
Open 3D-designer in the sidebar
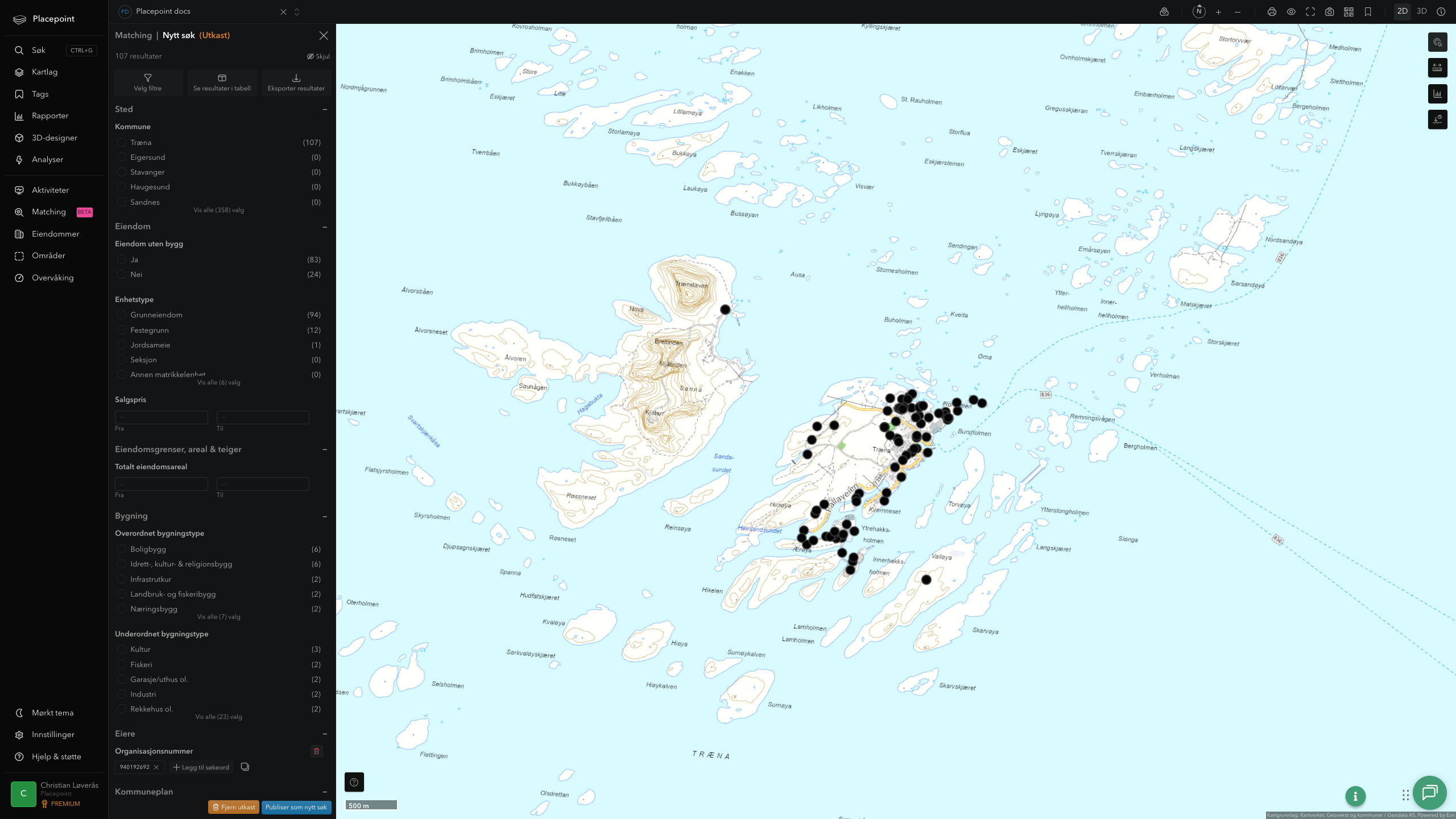[x=55, y=138]
